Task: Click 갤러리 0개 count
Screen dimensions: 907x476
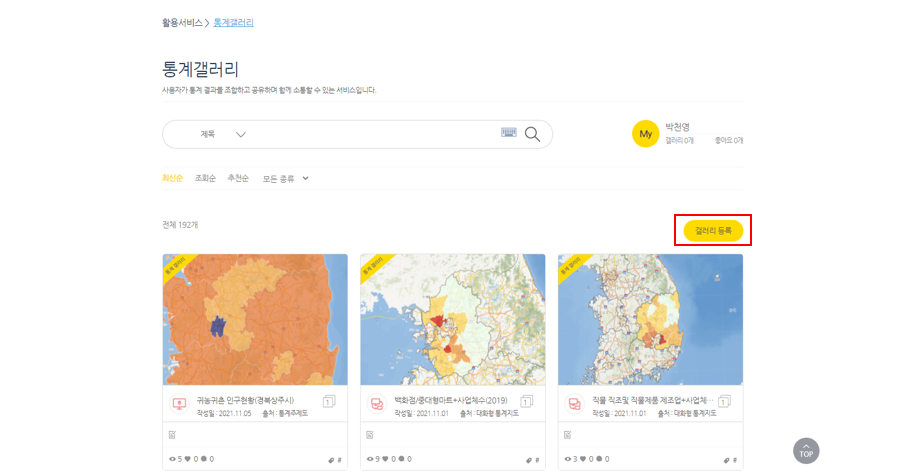Action: coord(679,141)
